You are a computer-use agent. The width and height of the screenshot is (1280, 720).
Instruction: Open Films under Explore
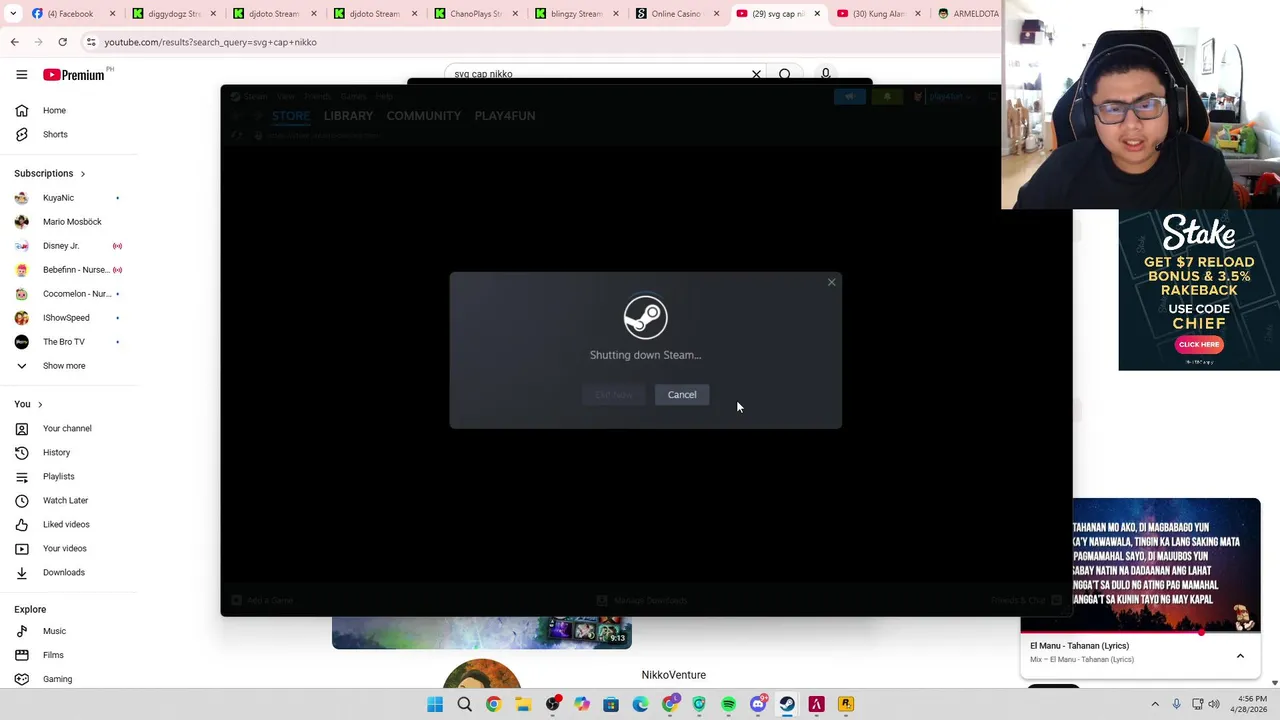(53, 655)
